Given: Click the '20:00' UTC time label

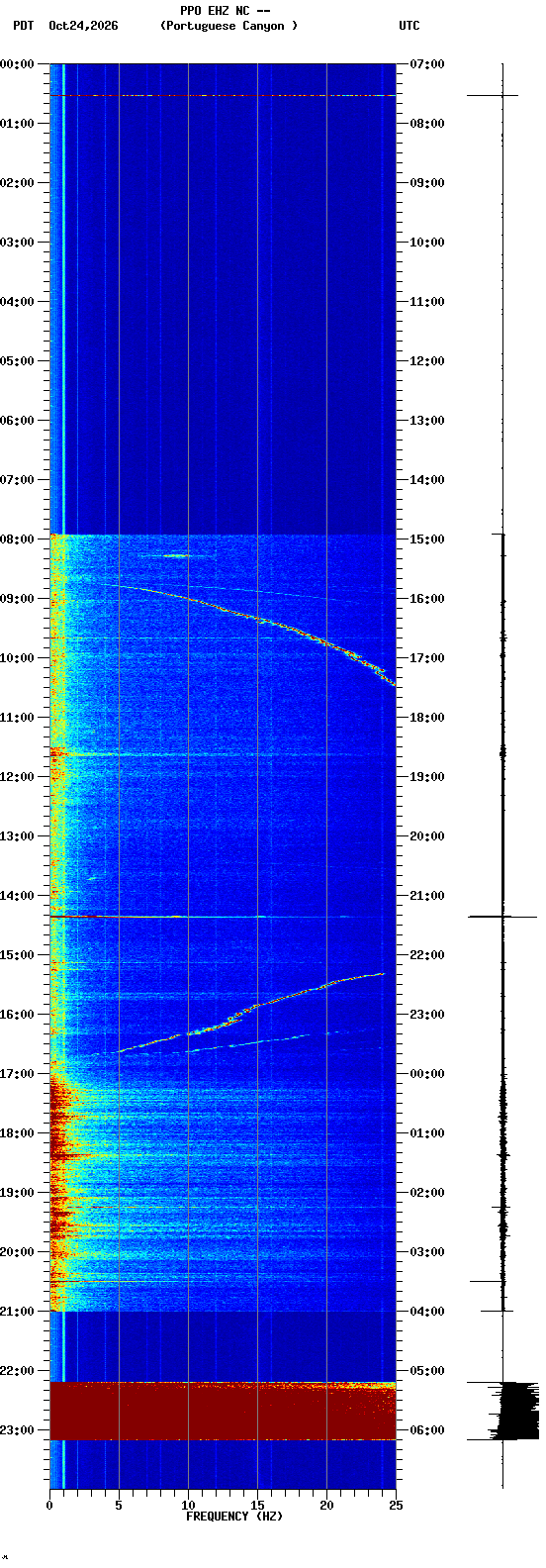Looking at the screenshot, I should tap(427, 836).
